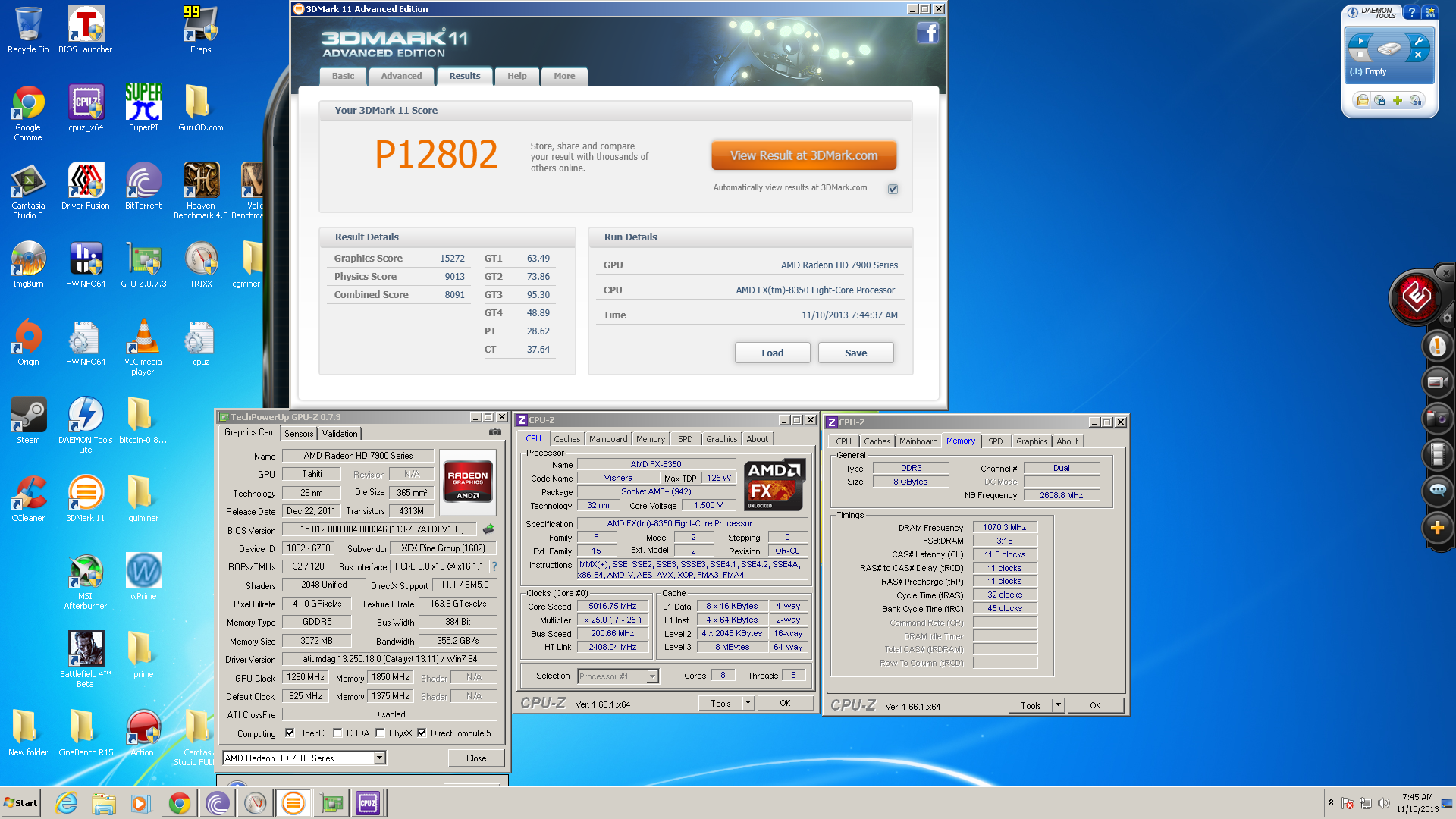Click the GPU Name field in GPU-Z
The height and width of the screenshot is (819, 1456).
coord(358,456)
